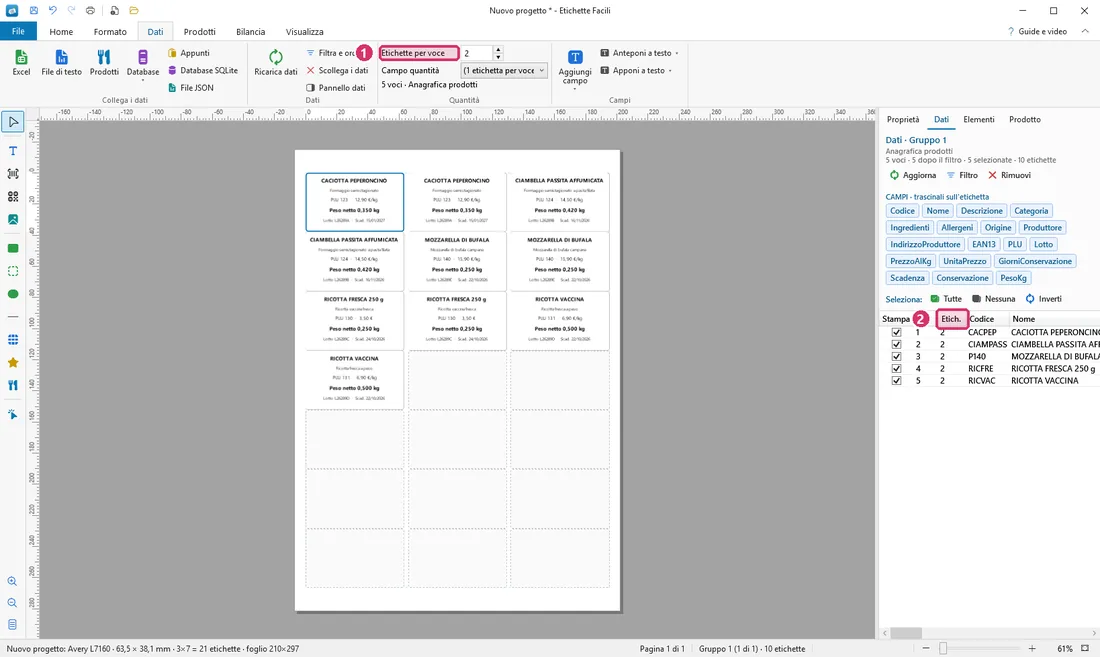Screen dimensions: 1100x657
Task: Collapse the ribbon with the chevron
Action: click(x=1085, y=32)
